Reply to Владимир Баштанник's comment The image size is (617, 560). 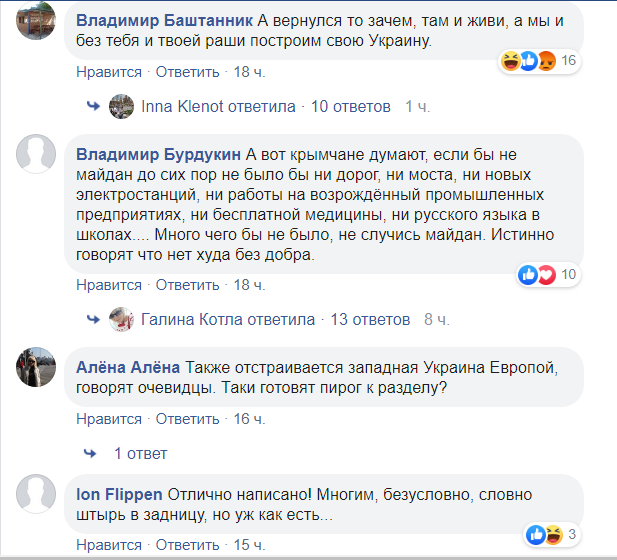click(x=187, y=71)
